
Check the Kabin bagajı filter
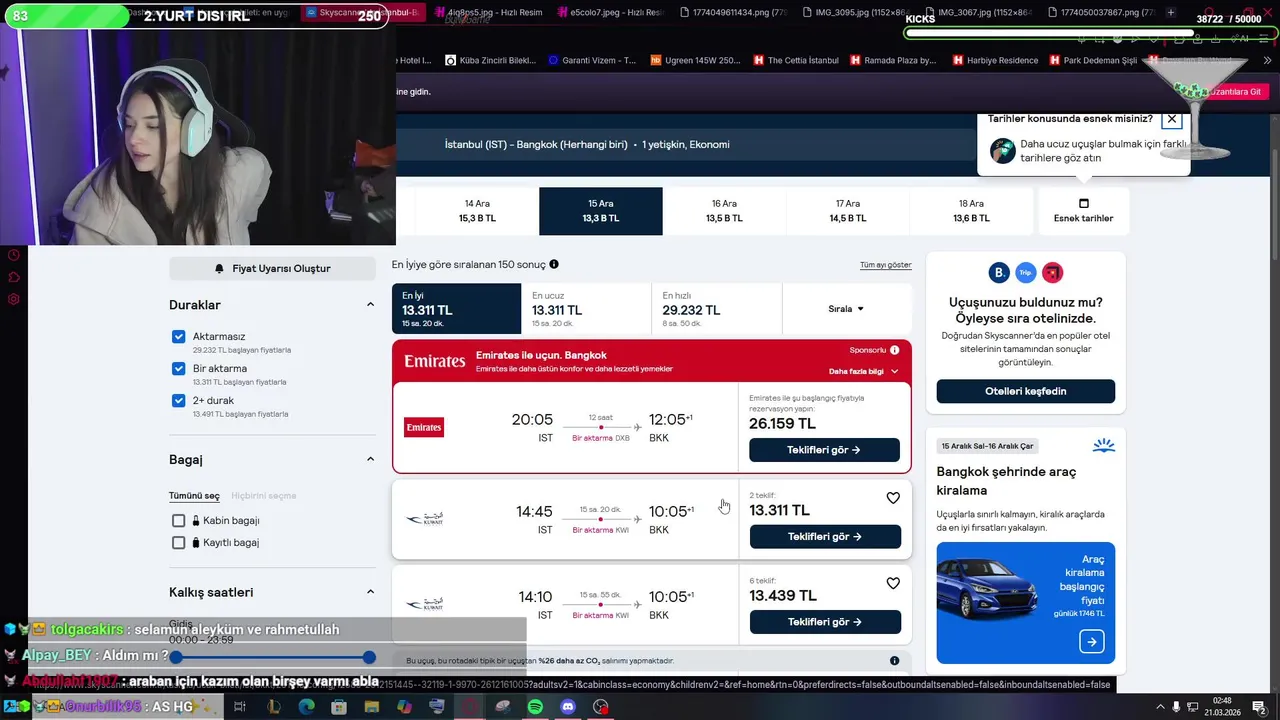[x=178, y=521]
